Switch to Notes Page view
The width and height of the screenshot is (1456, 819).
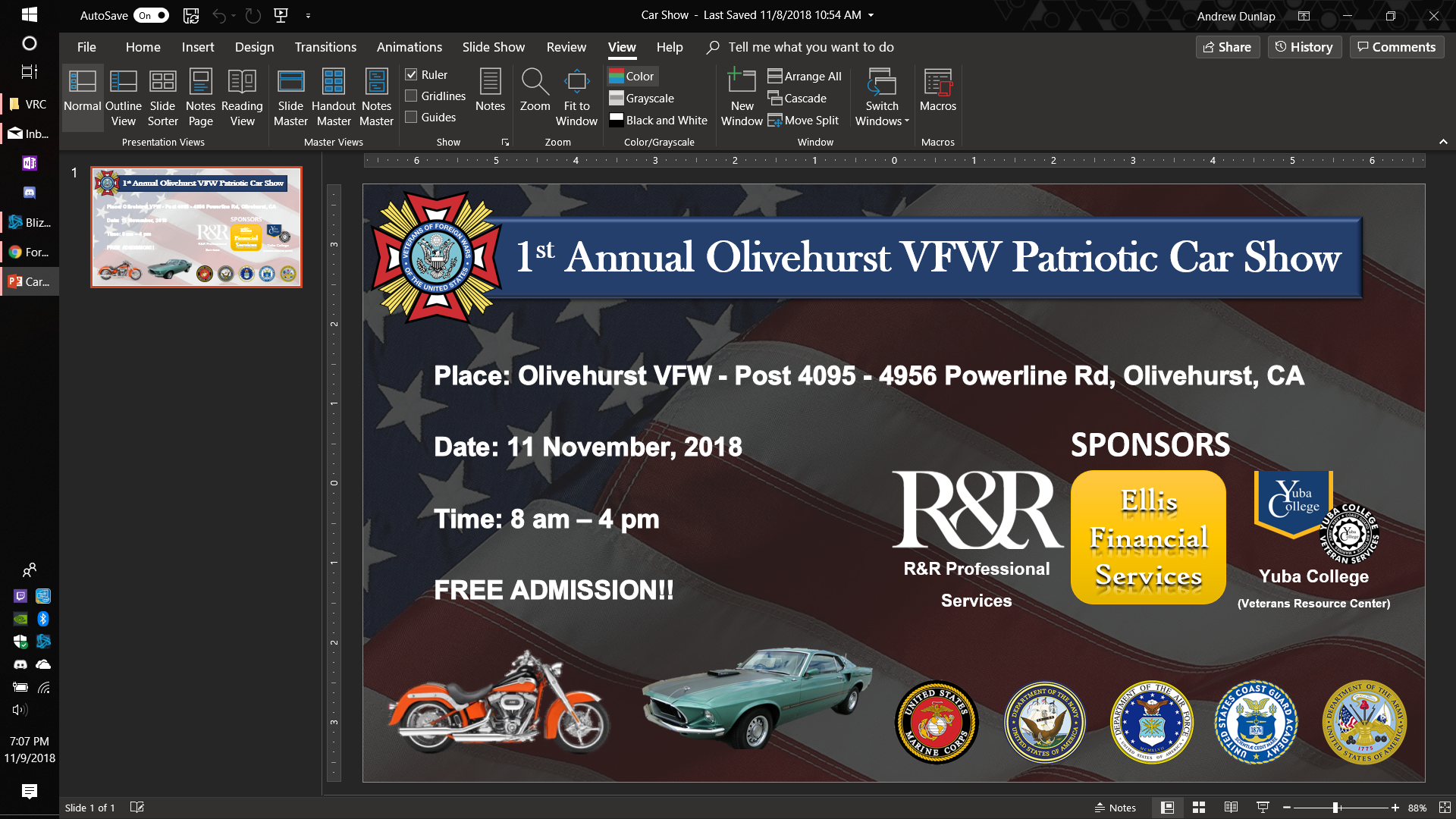[x=200, y=99]
